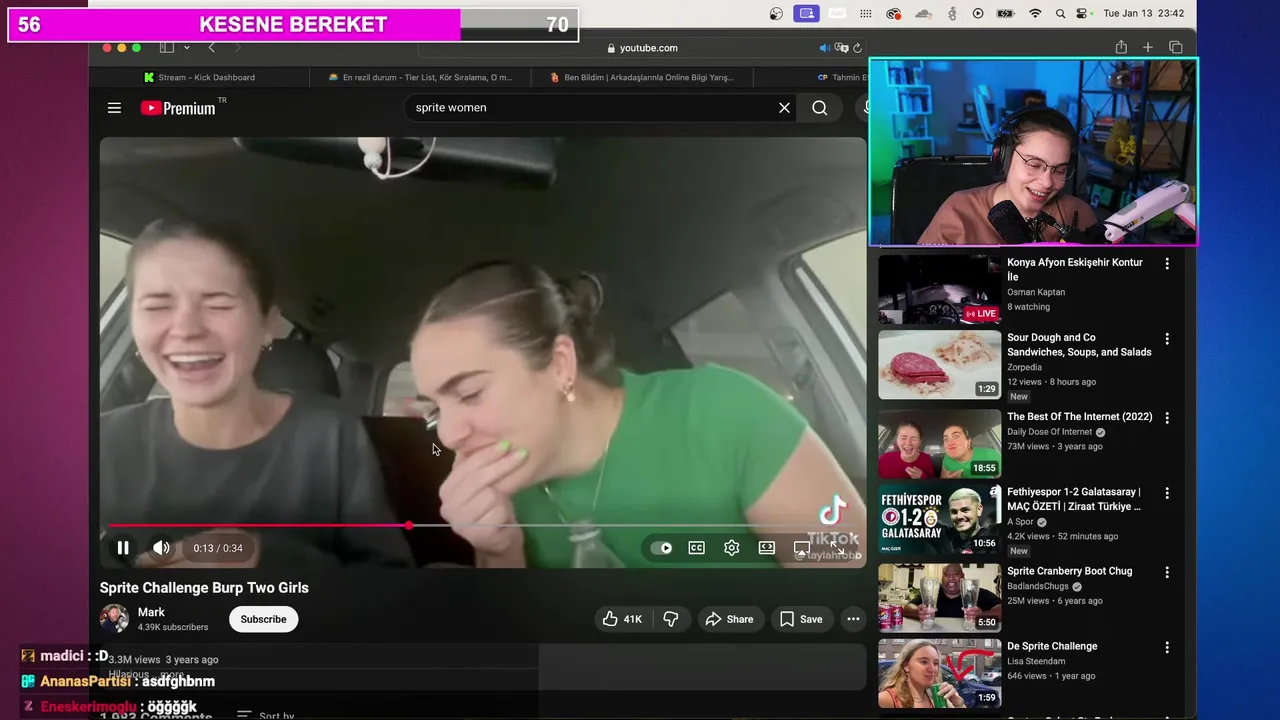Click video title Sprite Challenge Burp Two Girls
Screen dimensions: 1280x720
(204, 588)
